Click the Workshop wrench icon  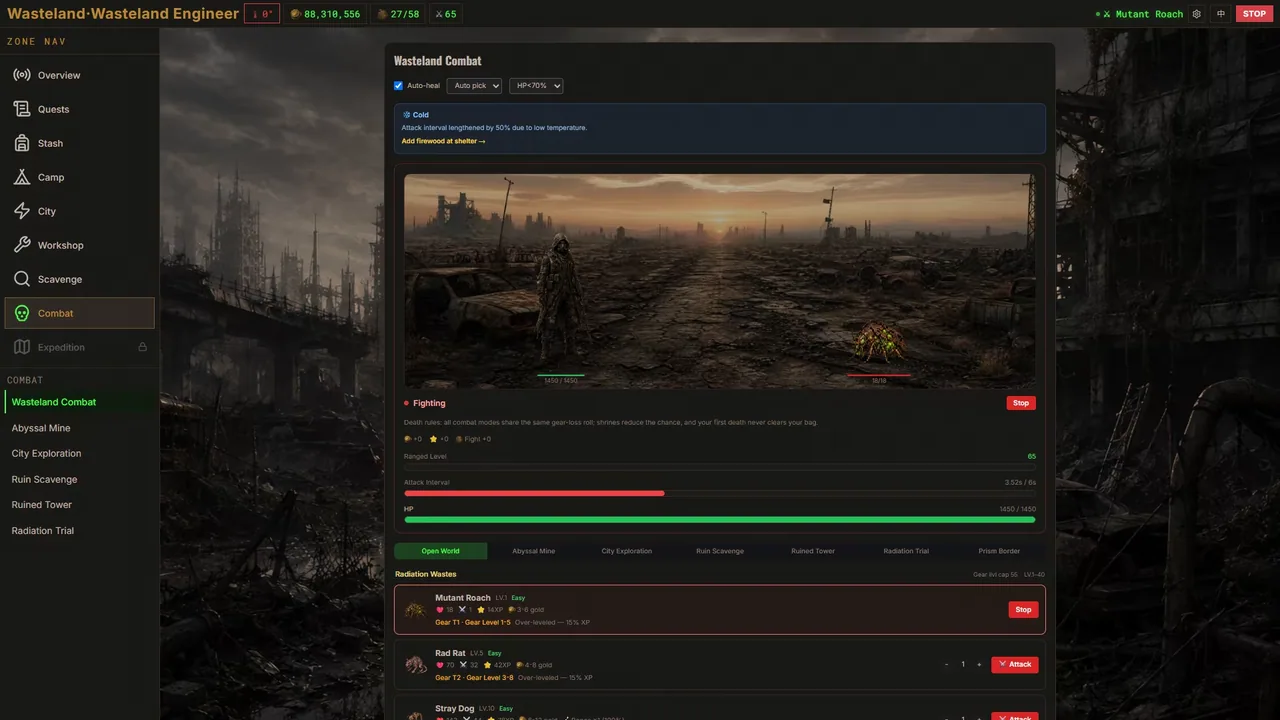tap(21, 245)
